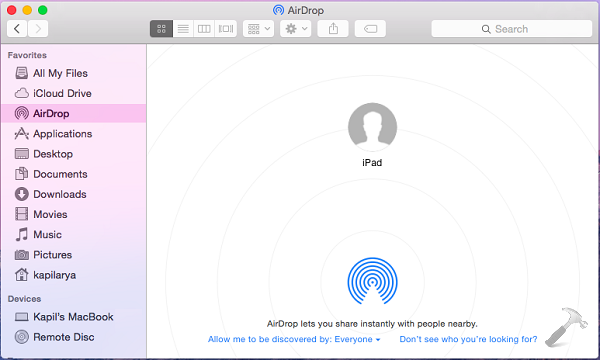Minimize the AirDrop window
Screen dimensions: 600x360
click(x=27, y=10)
